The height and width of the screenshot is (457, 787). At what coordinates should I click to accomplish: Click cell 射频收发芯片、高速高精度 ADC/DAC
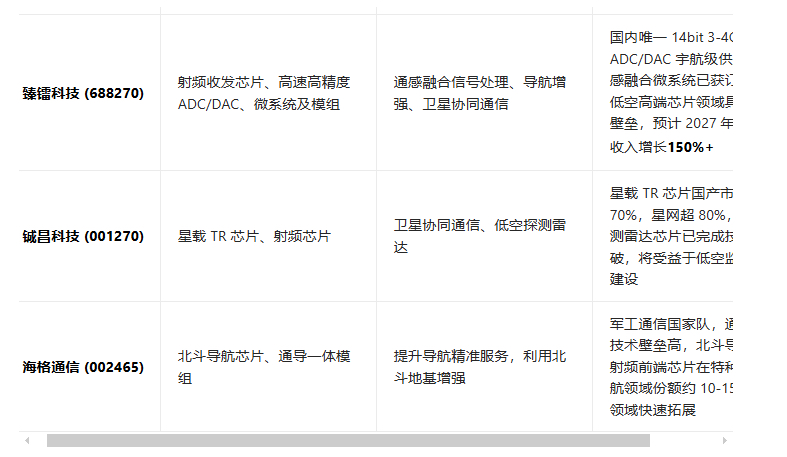point(269,93)
